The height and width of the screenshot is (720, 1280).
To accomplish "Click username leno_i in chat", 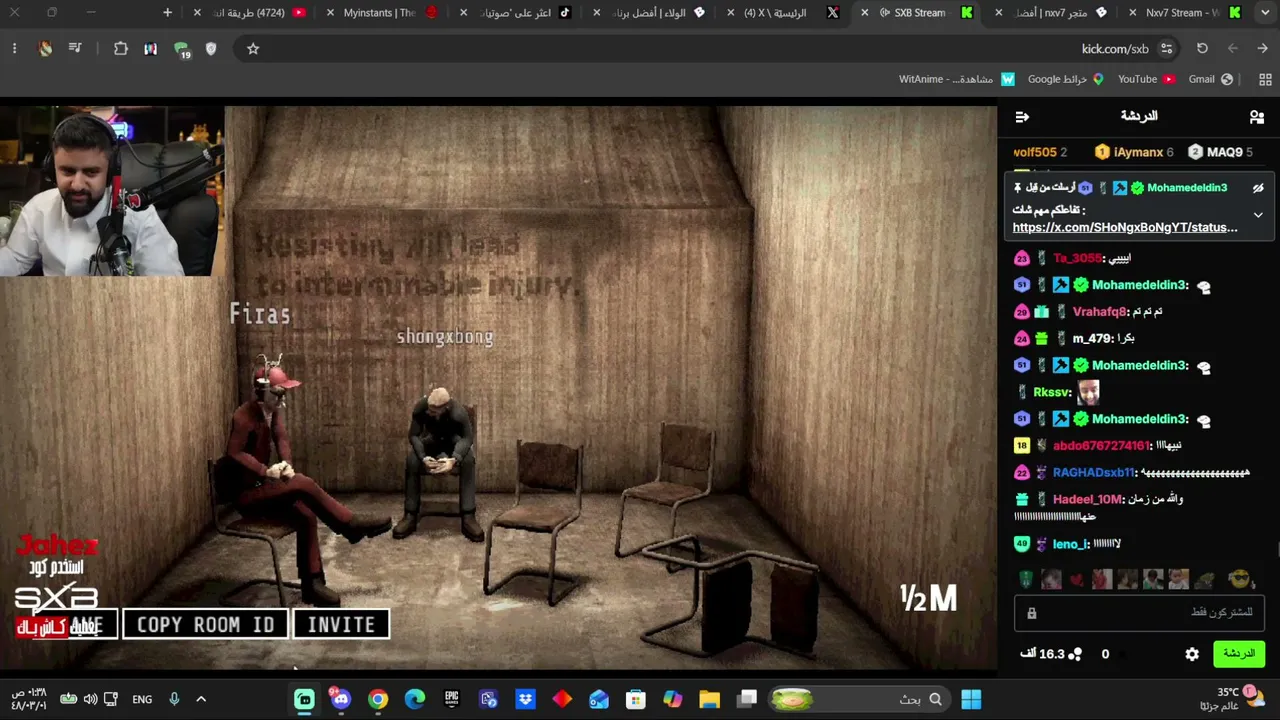I will [x=1070, y=545].
